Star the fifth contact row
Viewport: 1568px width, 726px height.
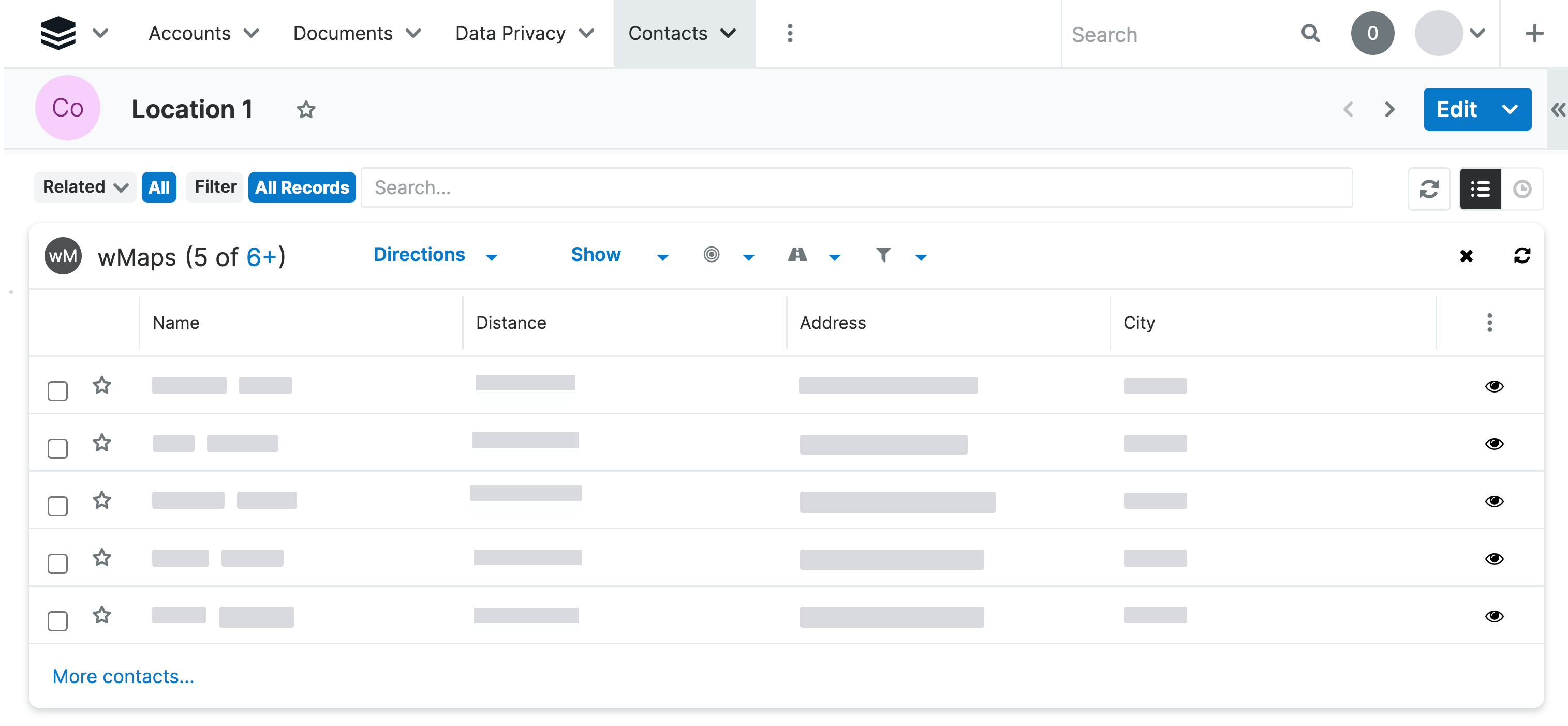tap(101, 615)
